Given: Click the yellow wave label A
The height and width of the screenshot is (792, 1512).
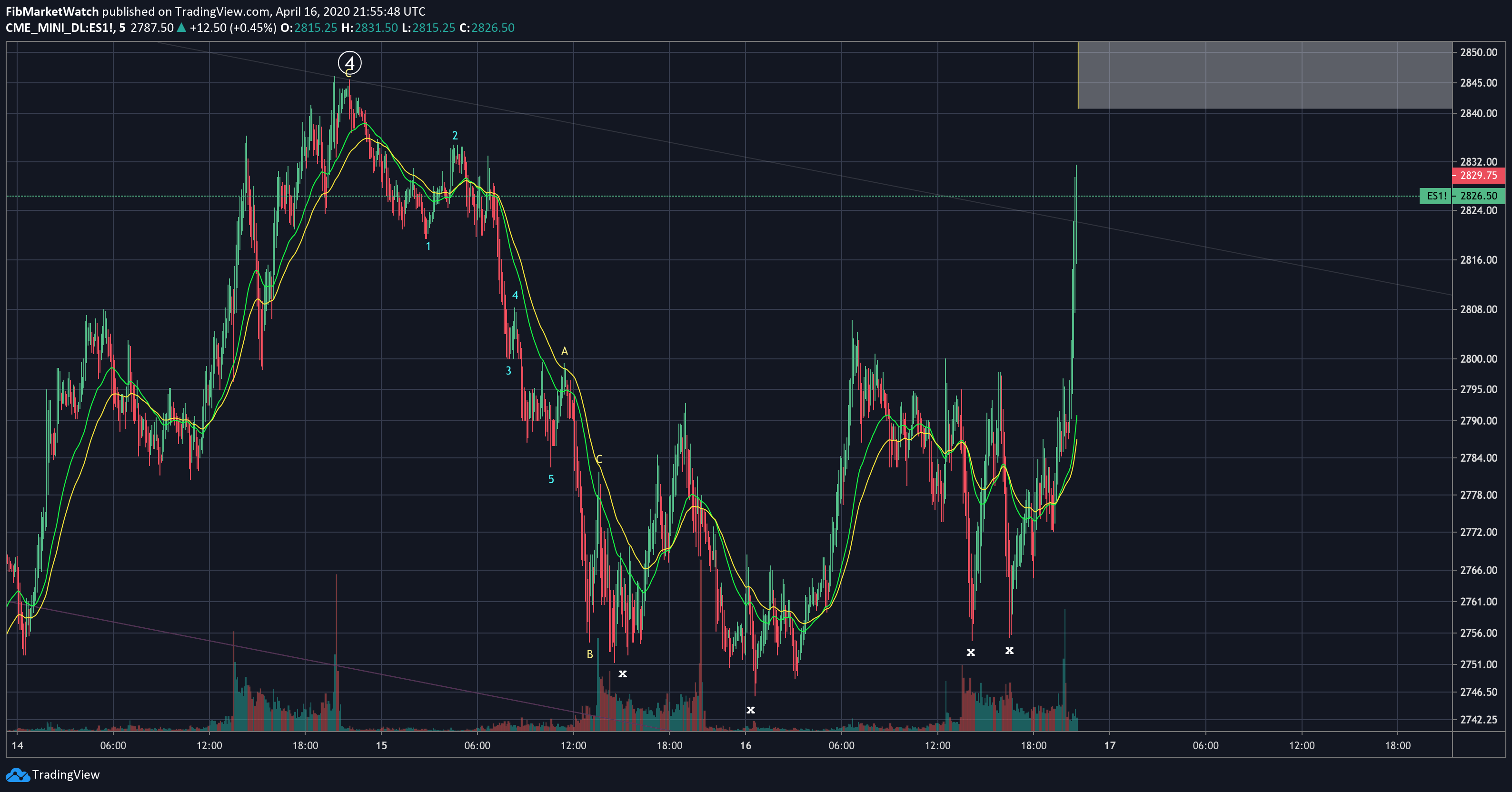Looking at the screenshot, I should pyautogui.click(x=565, y=351).
